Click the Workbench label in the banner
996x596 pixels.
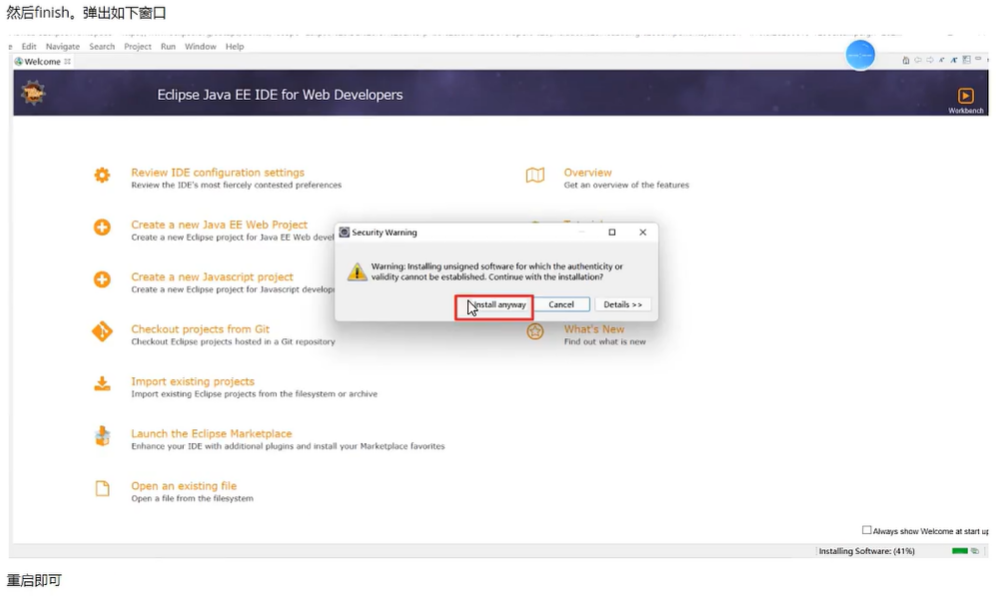[966, 111]
